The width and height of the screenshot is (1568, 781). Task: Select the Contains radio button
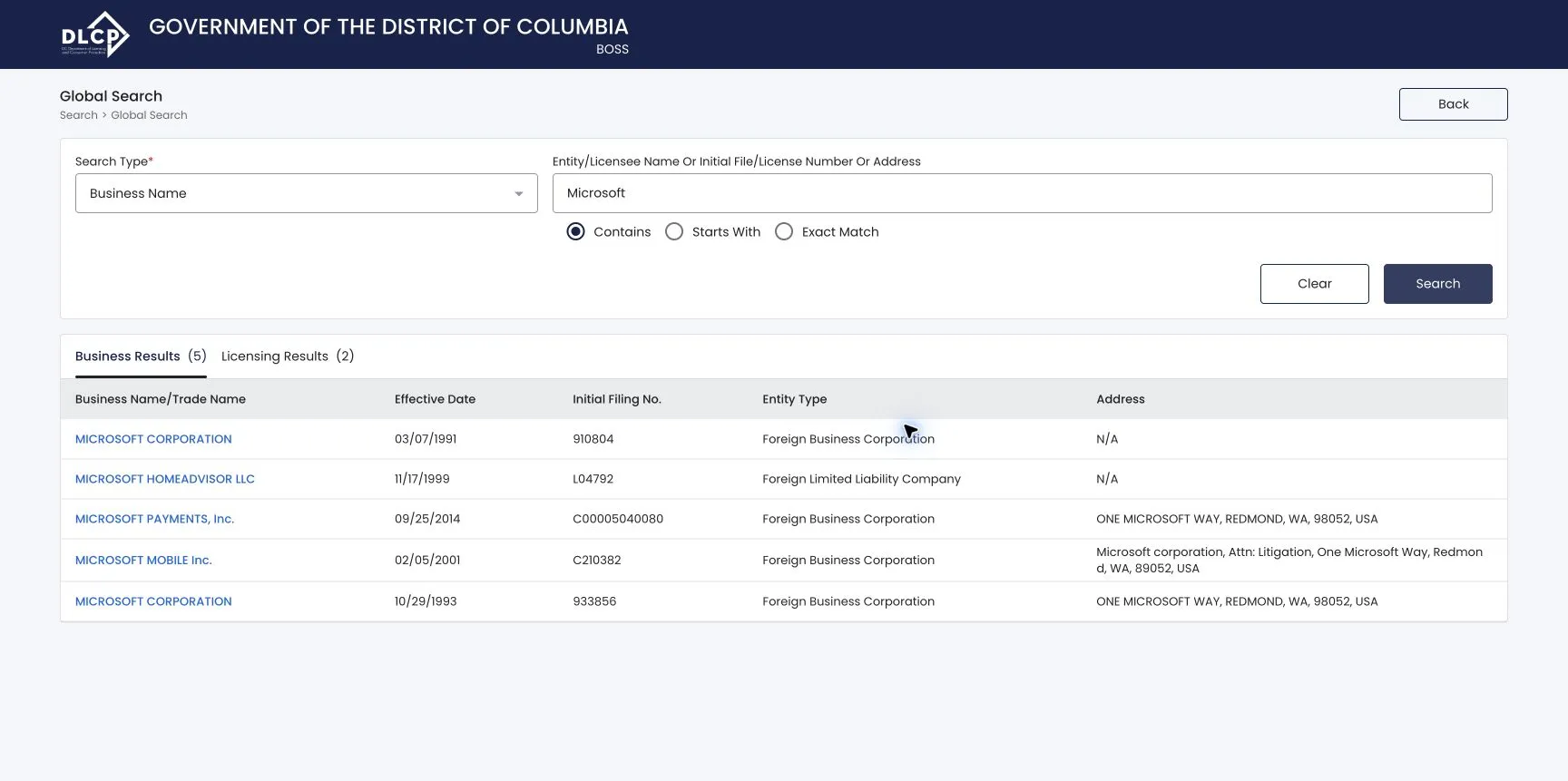point(575,231)
